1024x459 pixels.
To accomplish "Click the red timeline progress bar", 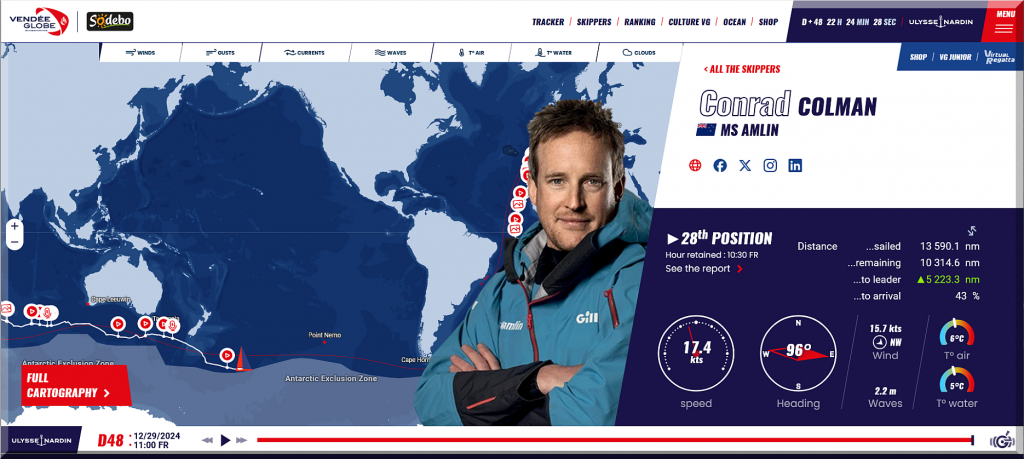I will (615, 440).
